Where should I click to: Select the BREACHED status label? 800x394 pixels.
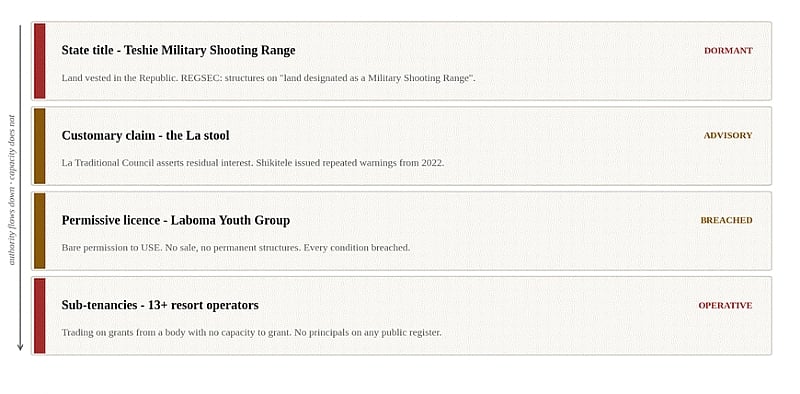tap(726, 220)
